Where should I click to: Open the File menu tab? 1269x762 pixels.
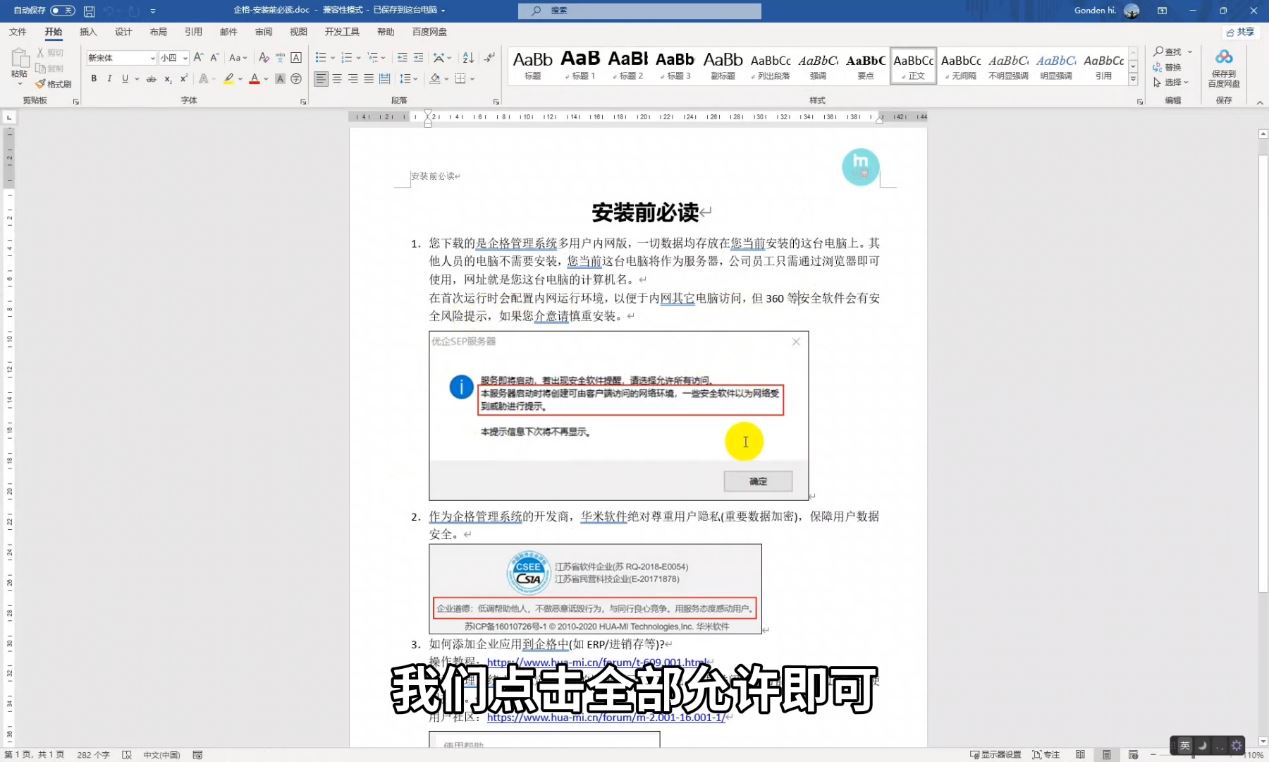(x=18, y=32)
